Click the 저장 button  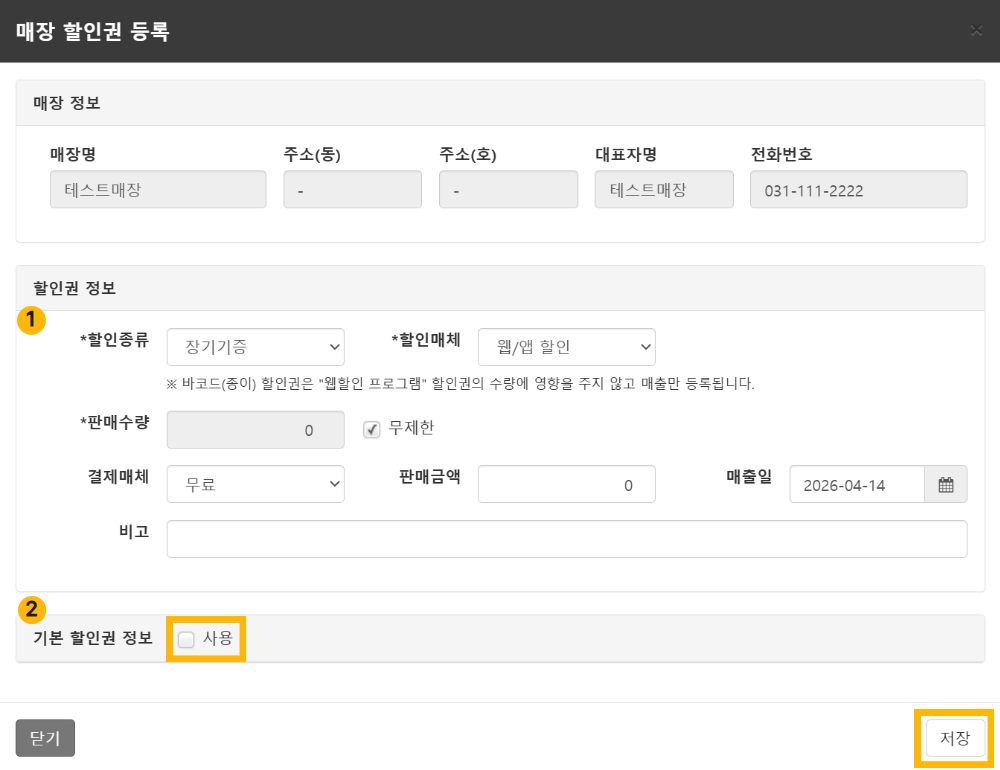(x=955, y=738)
